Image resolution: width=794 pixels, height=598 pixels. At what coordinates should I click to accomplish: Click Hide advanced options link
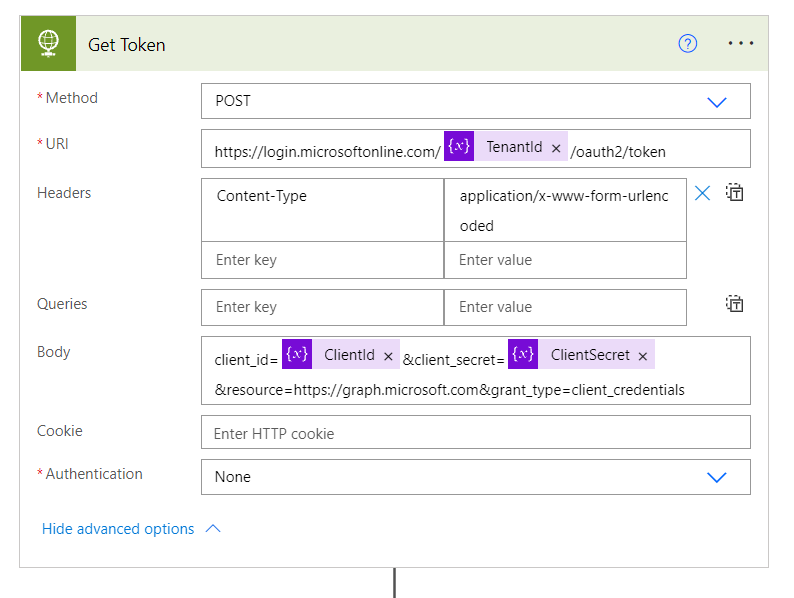(x=118, y=529)
